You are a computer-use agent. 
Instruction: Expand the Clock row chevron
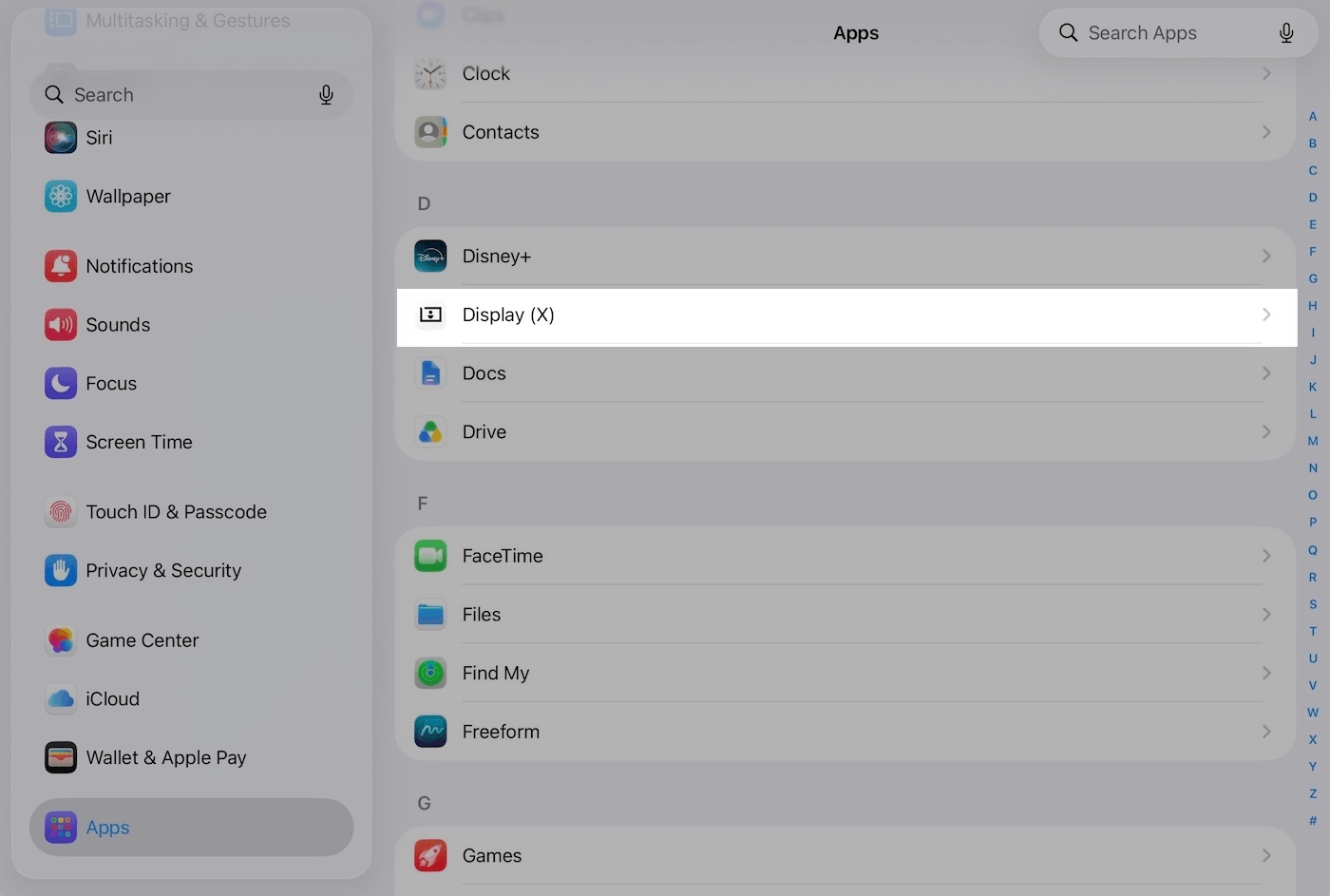click(1266, 73)
